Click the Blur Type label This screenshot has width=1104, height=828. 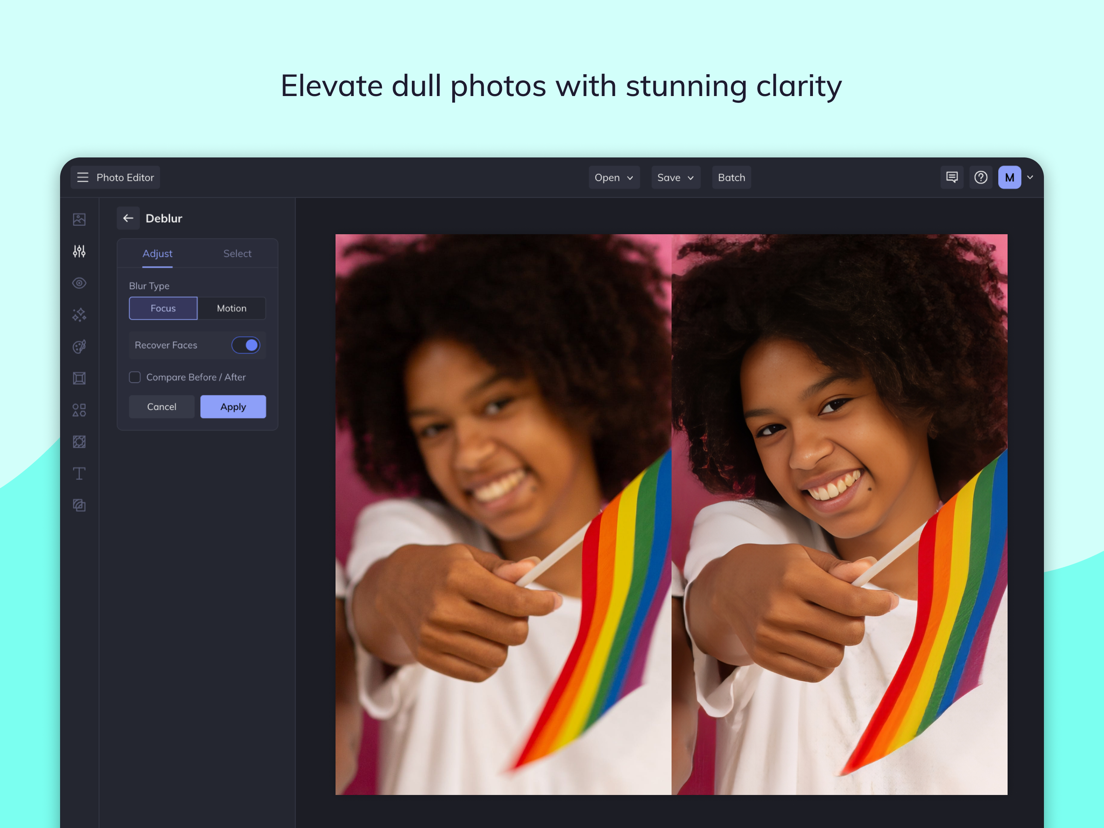point(149,286)
